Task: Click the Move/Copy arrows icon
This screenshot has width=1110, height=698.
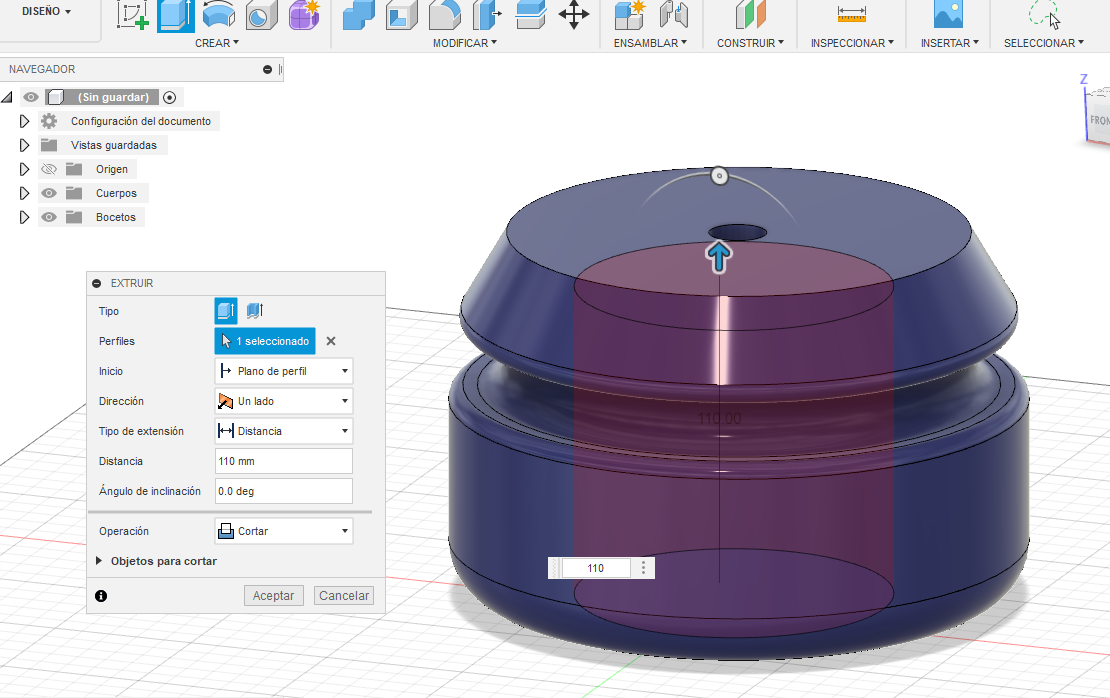Action: 573,14
